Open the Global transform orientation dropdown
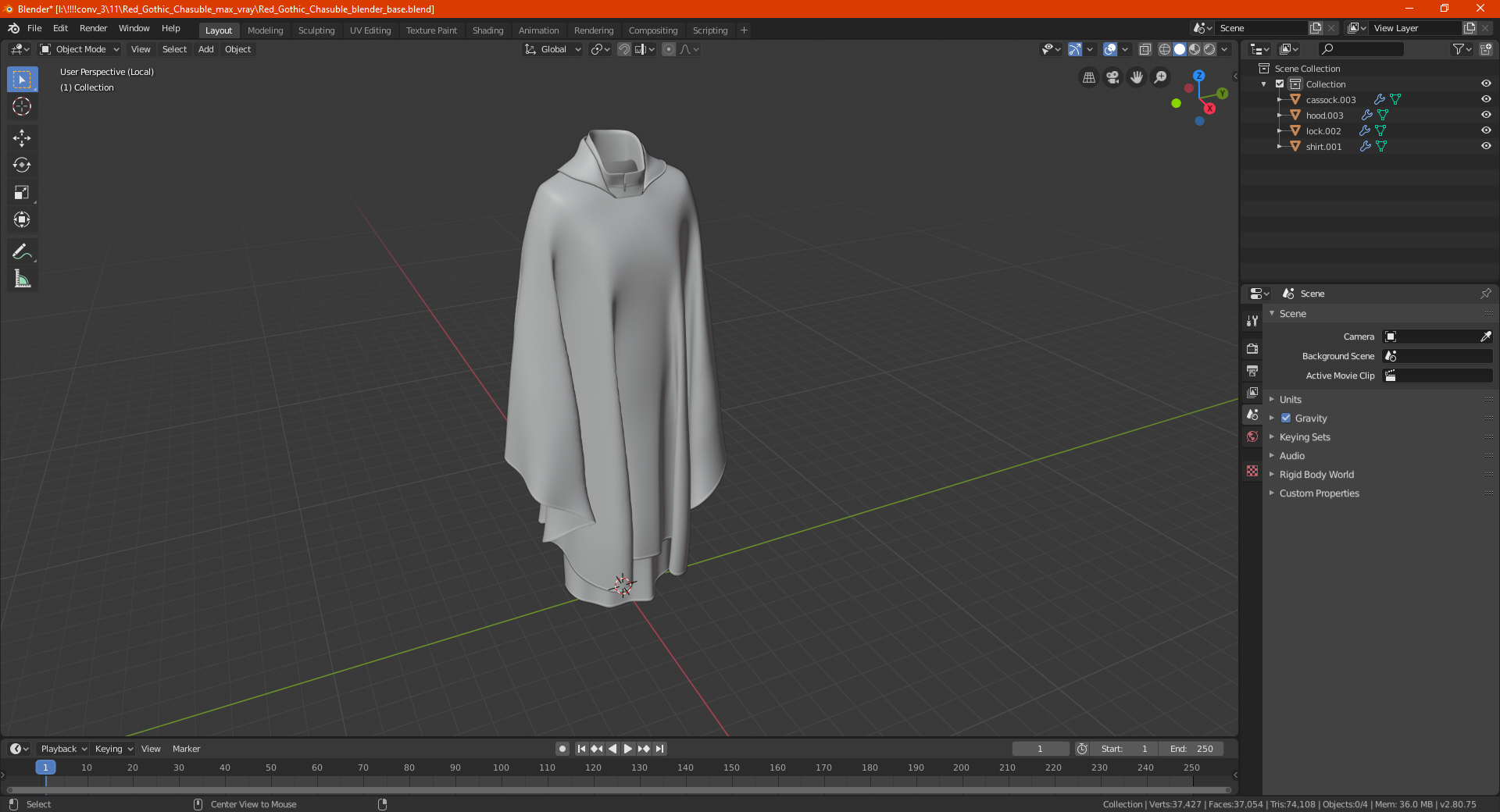The height and width of the screenshot is (812, 1500). (x=553, y=49)
